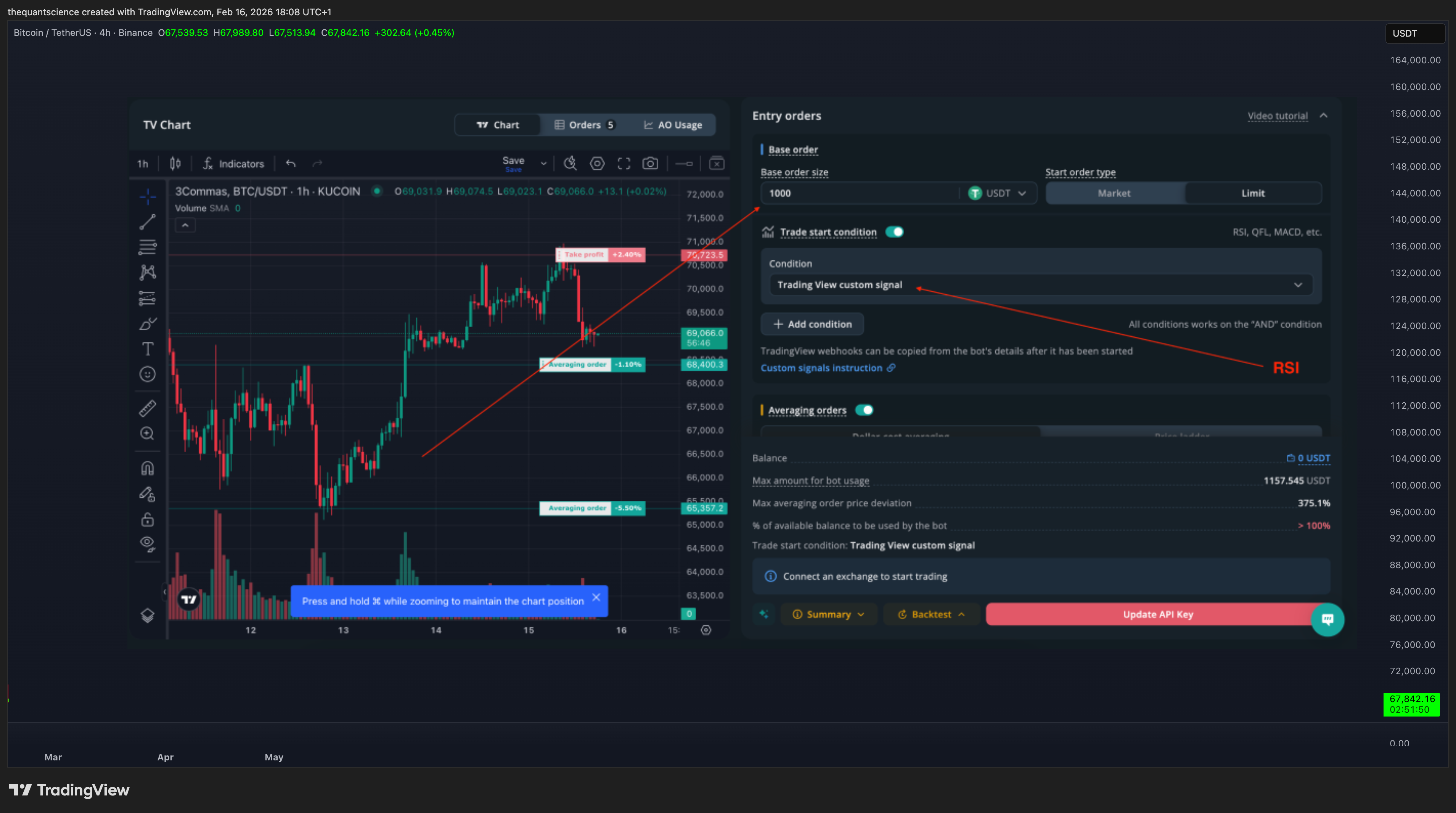Enter fullscreen mode icon

[624, 163]
